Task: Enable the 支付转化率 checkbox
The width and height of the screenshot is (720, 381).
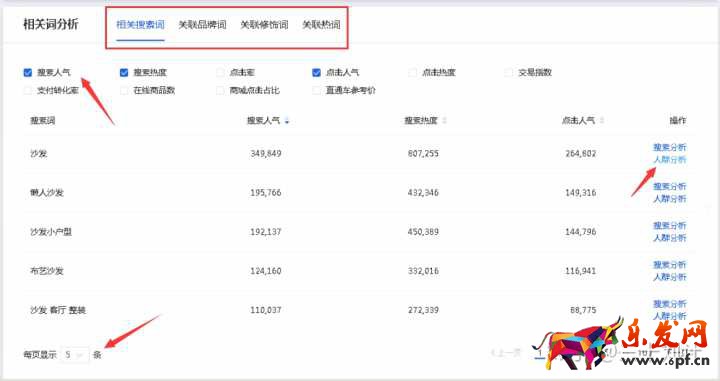Action: coord(28,90)
